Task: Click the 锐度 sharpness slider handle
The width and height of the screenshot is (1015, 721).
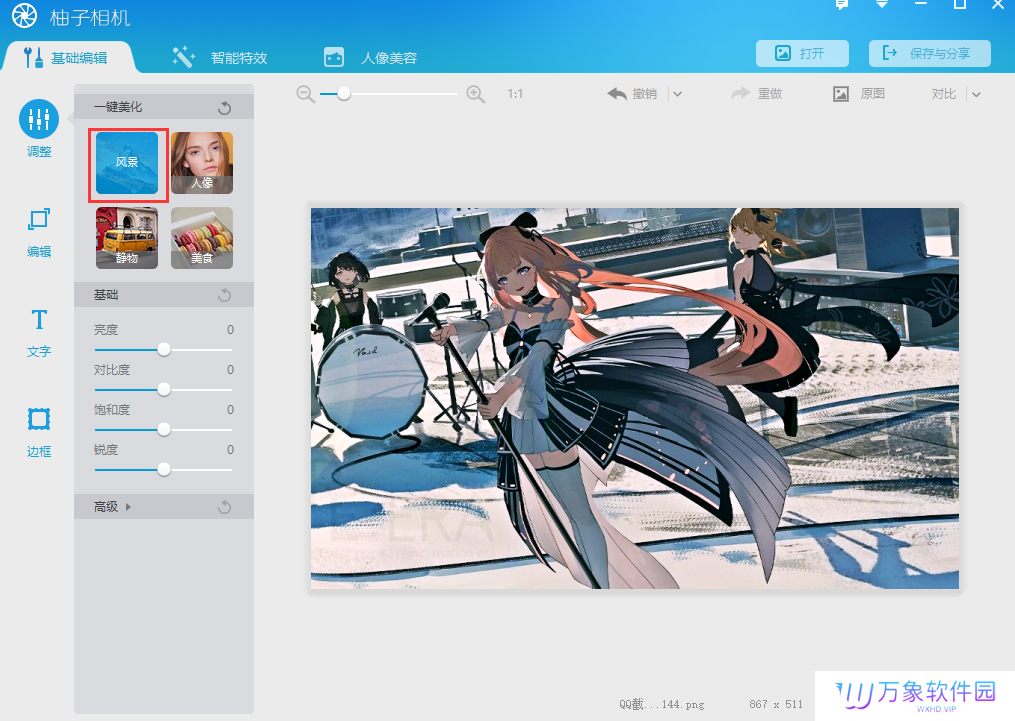Action: 164,470
